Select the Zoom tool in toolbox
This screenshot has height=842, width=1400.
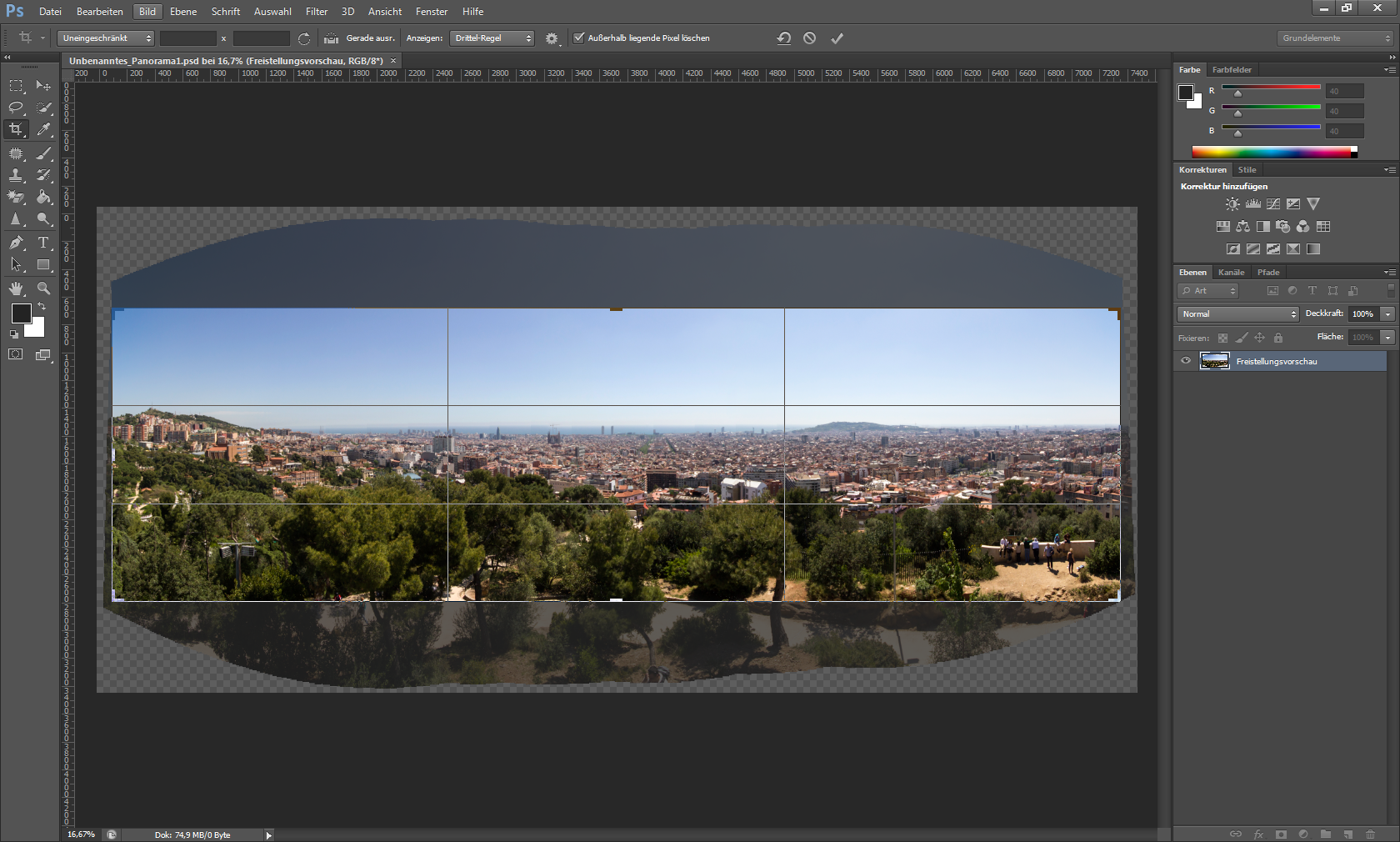(x=43, y=288)
